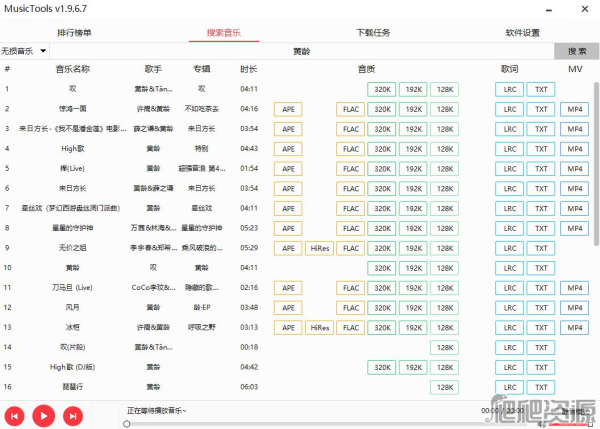
Task: Switch to the 排行榜单 tab
Action: click(x=75, y=33)
